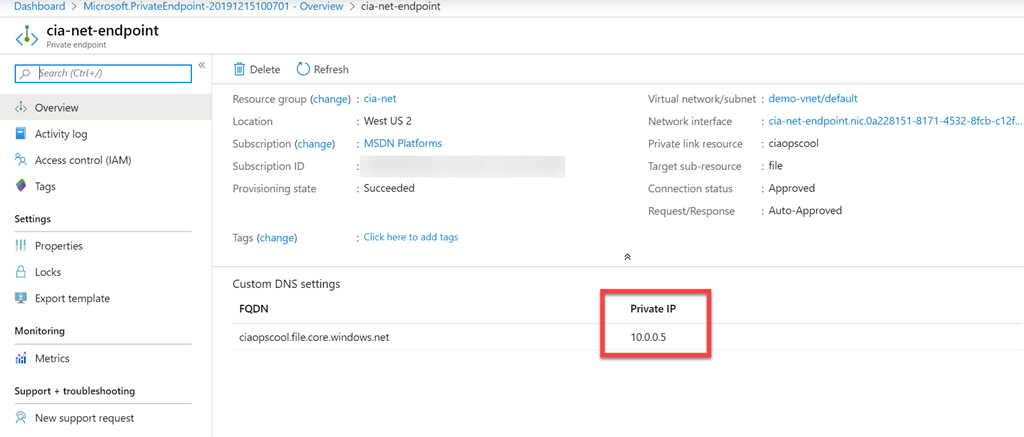Click New support request icon
Screen dimensions: 1024x437
[x=22, y=418]
